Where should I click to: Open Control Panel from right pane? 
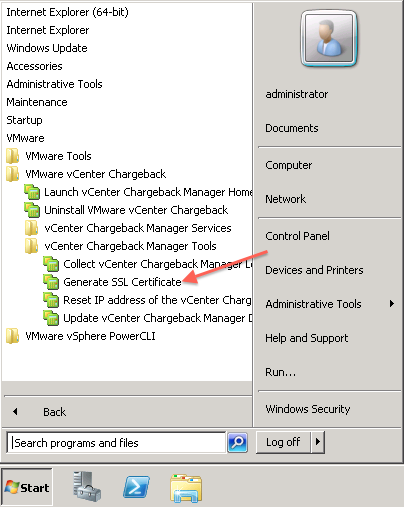[297, 236]
